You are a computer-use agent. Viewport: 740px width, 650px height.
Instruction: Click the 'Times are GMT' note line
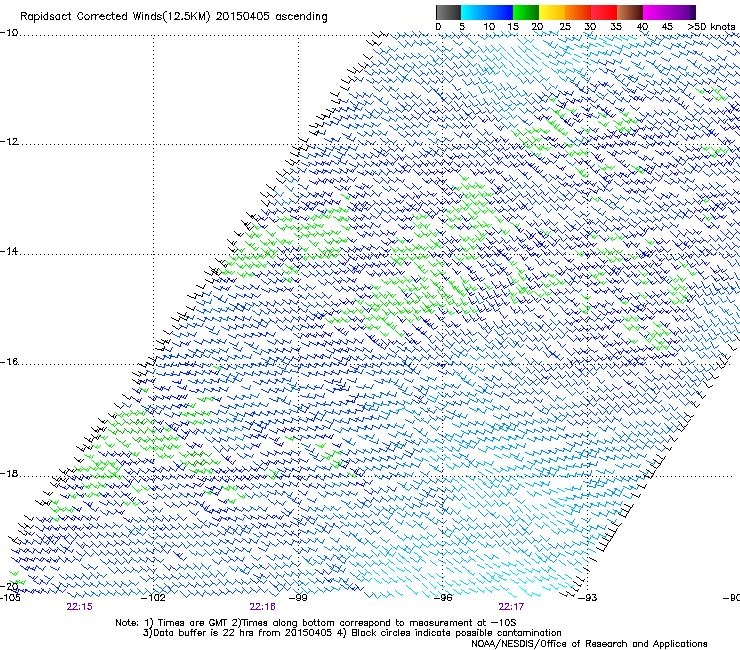pos(315,623)
